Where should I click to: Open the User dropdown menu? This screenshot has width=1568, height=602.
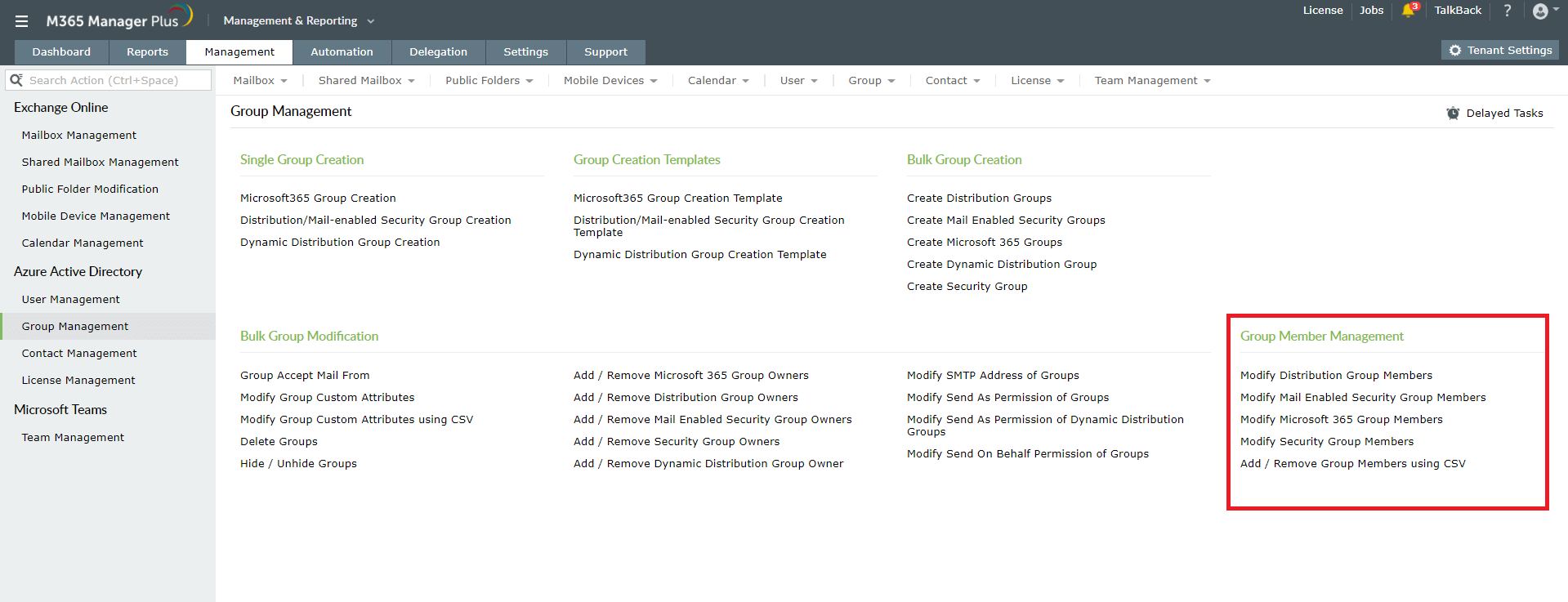coord(799,80)
